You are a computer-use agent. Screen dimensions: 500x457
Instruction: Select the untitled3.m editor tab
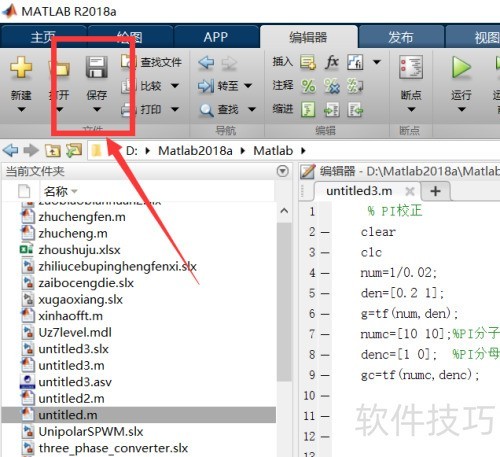point(359,191)
